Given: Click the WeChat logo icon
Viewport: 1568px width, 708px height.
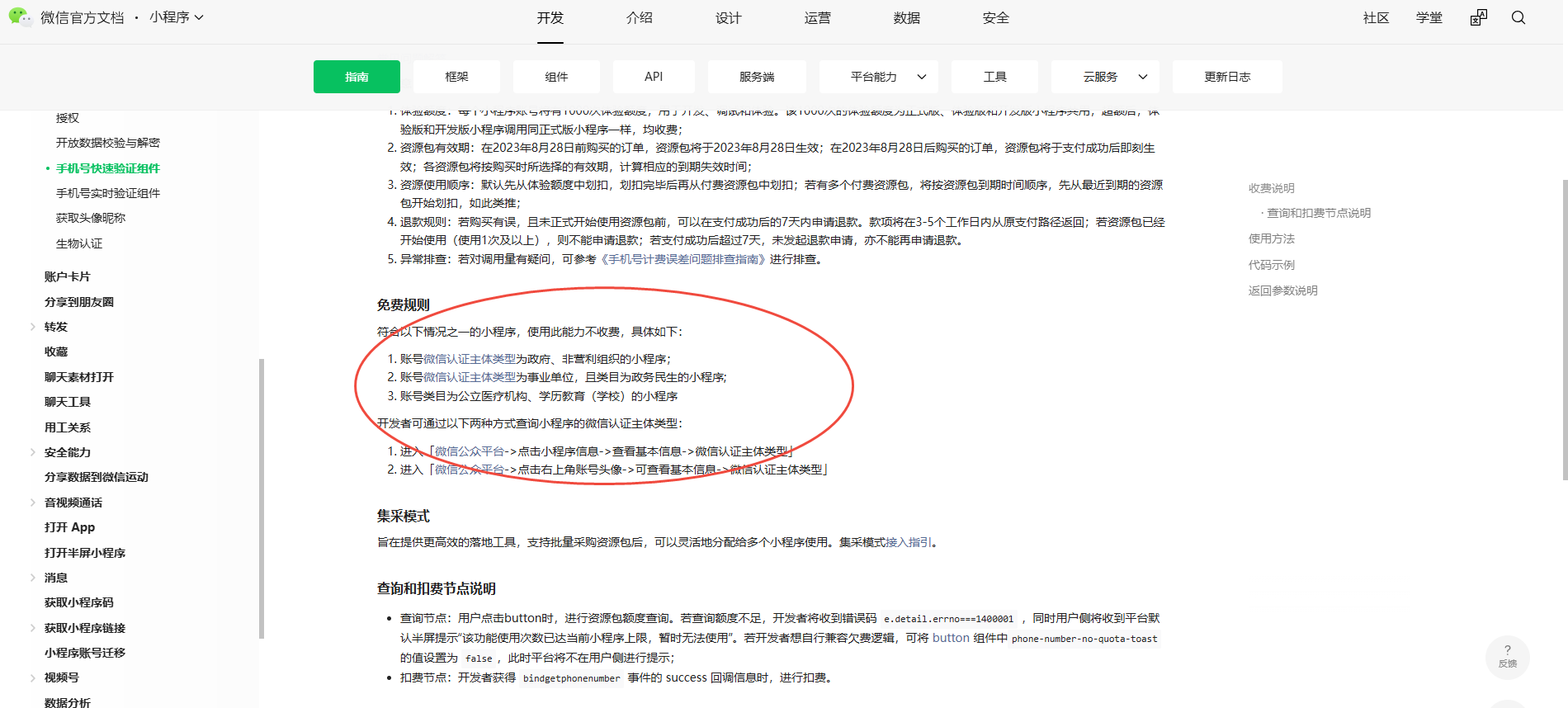Looking at the screenshot, I should click(20, 17).
